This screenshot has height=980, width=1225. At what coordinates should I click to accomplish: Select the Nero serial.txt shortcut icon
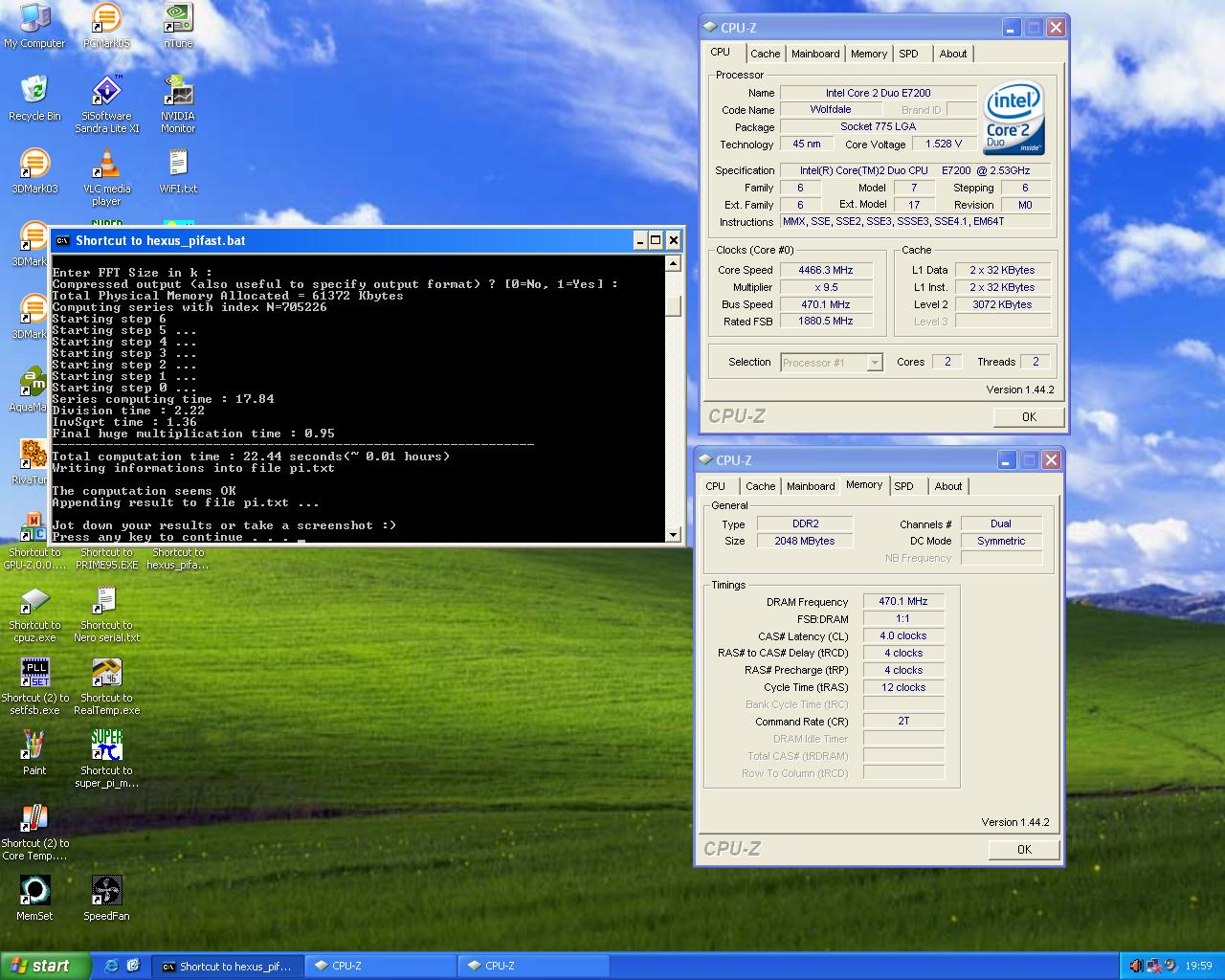click(106, 614)
